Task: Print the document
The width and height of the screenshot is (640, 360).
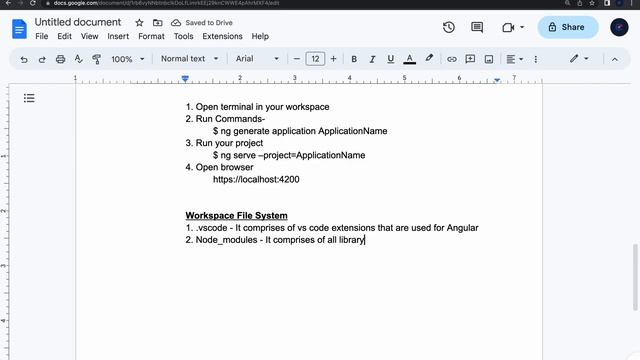Action: pyautogui.click(x=60, y=59)
